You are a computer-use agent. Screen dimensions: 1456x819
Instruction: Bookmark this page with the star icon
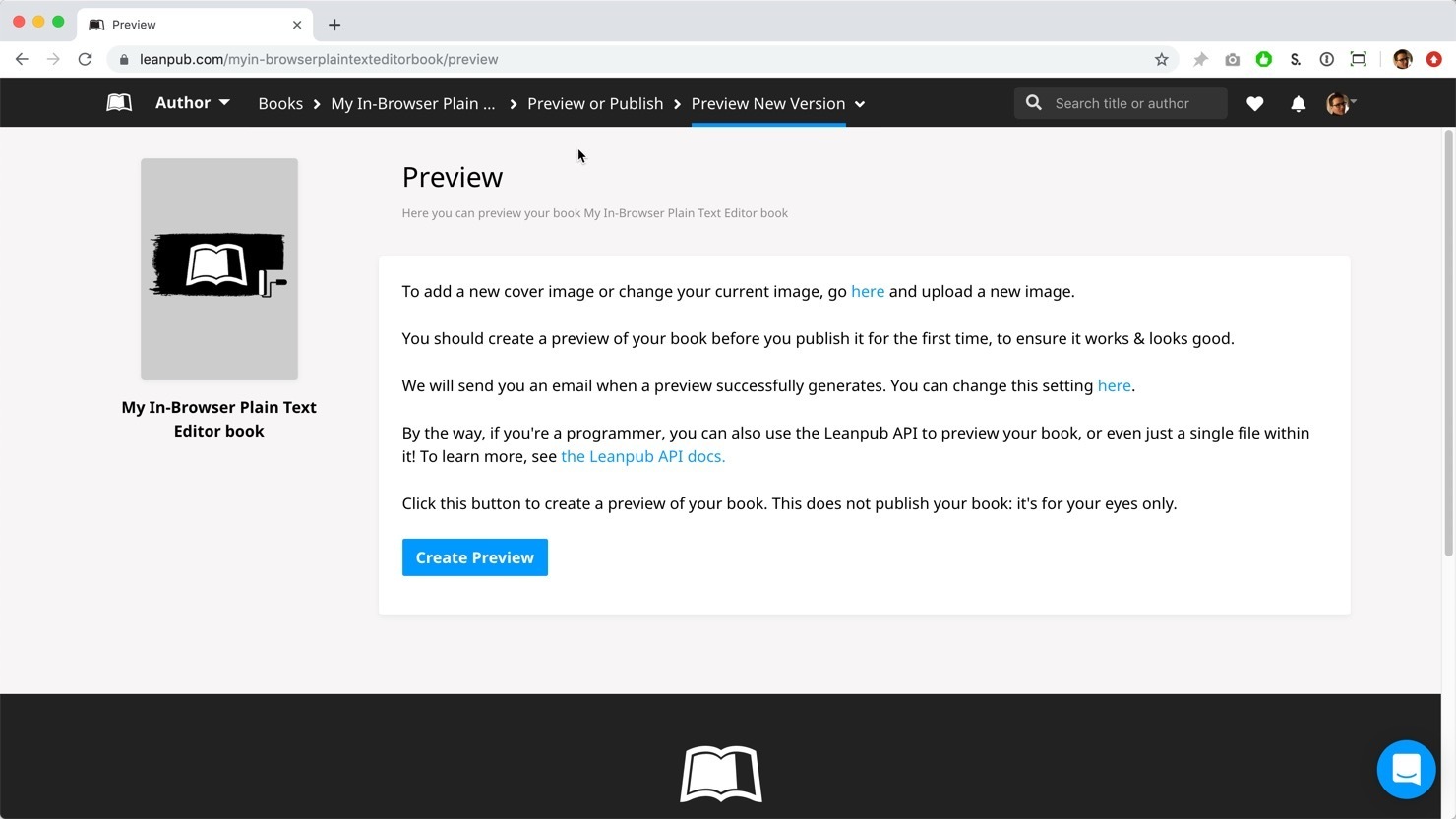click(1161, 59)
